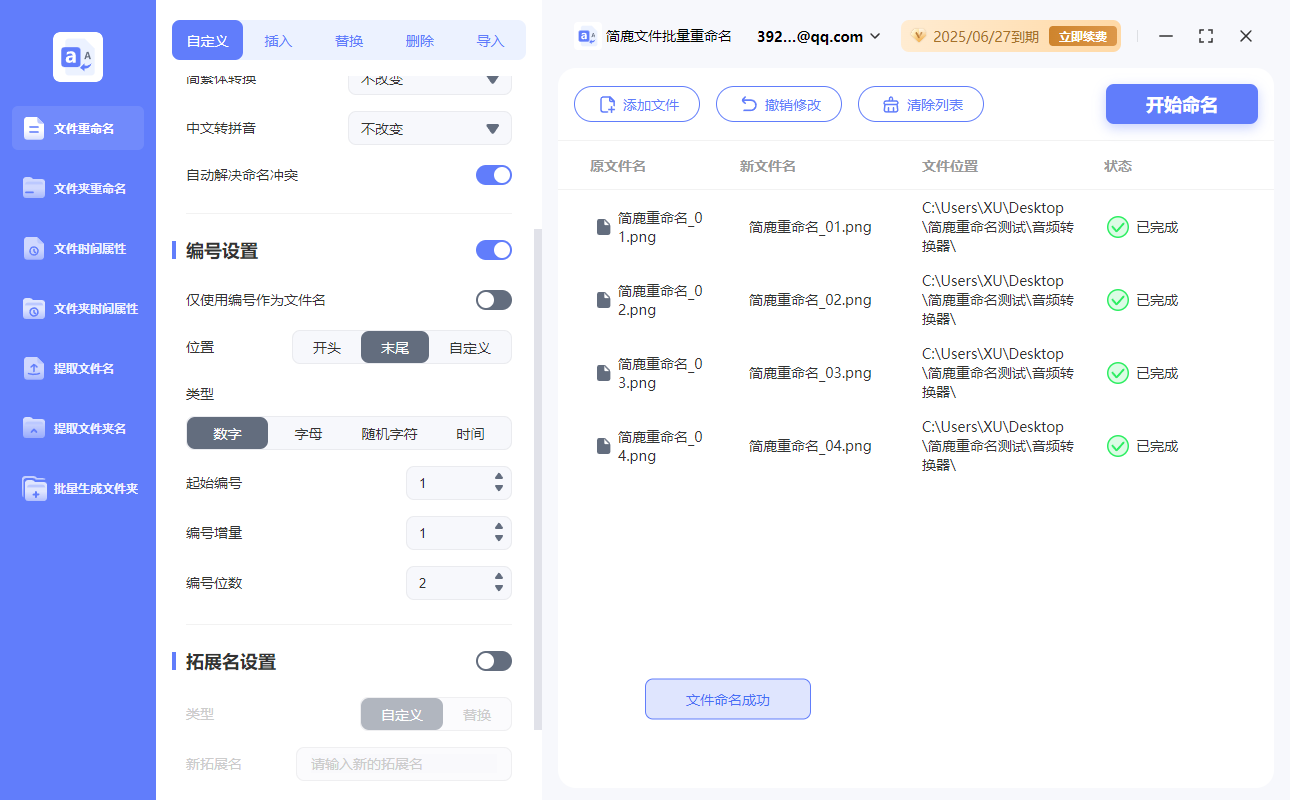Image resolution: width=1290 pixels, height=800 pixels.
Task: Open the 提取文件夹名 tool
Action: [x=77, y=428]
